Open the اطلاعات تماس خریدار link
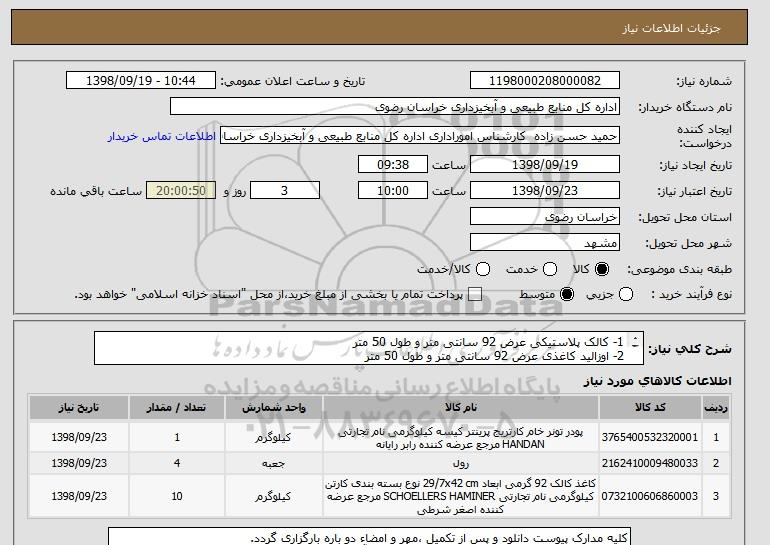The height and width of the screenshot is (545, 770). coord(162,136)
